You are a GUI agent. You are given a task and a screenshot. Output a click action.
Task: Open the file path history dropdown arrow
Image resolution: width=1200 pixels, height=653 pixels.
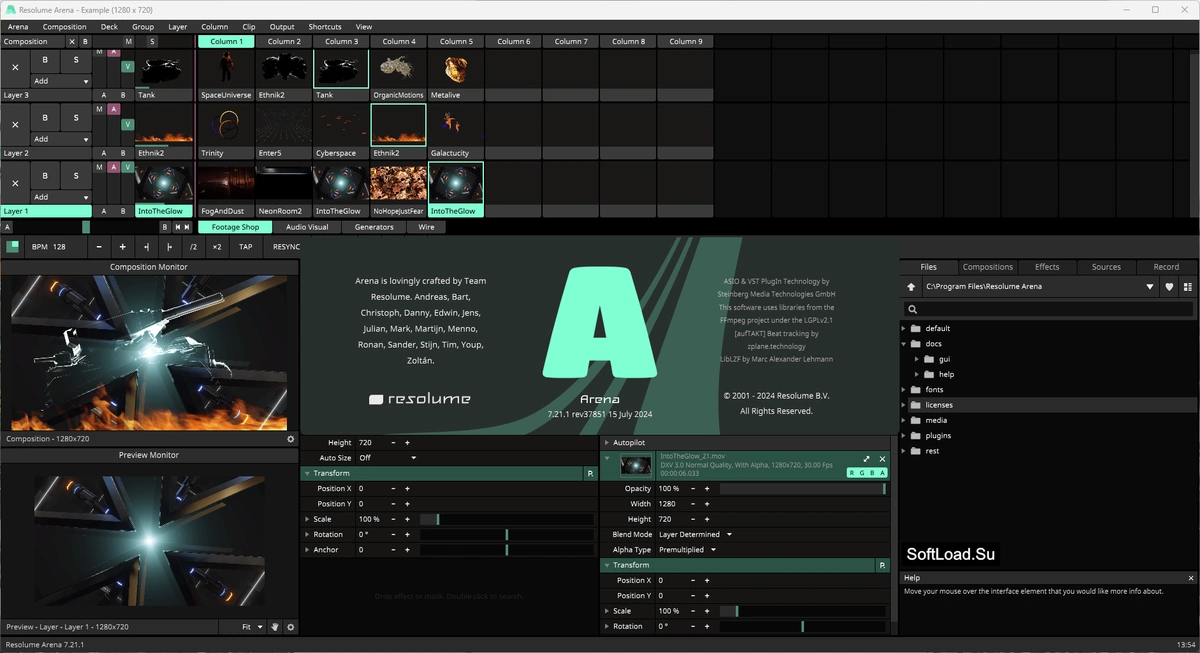pyautogui.click(x=1150, y=287)
